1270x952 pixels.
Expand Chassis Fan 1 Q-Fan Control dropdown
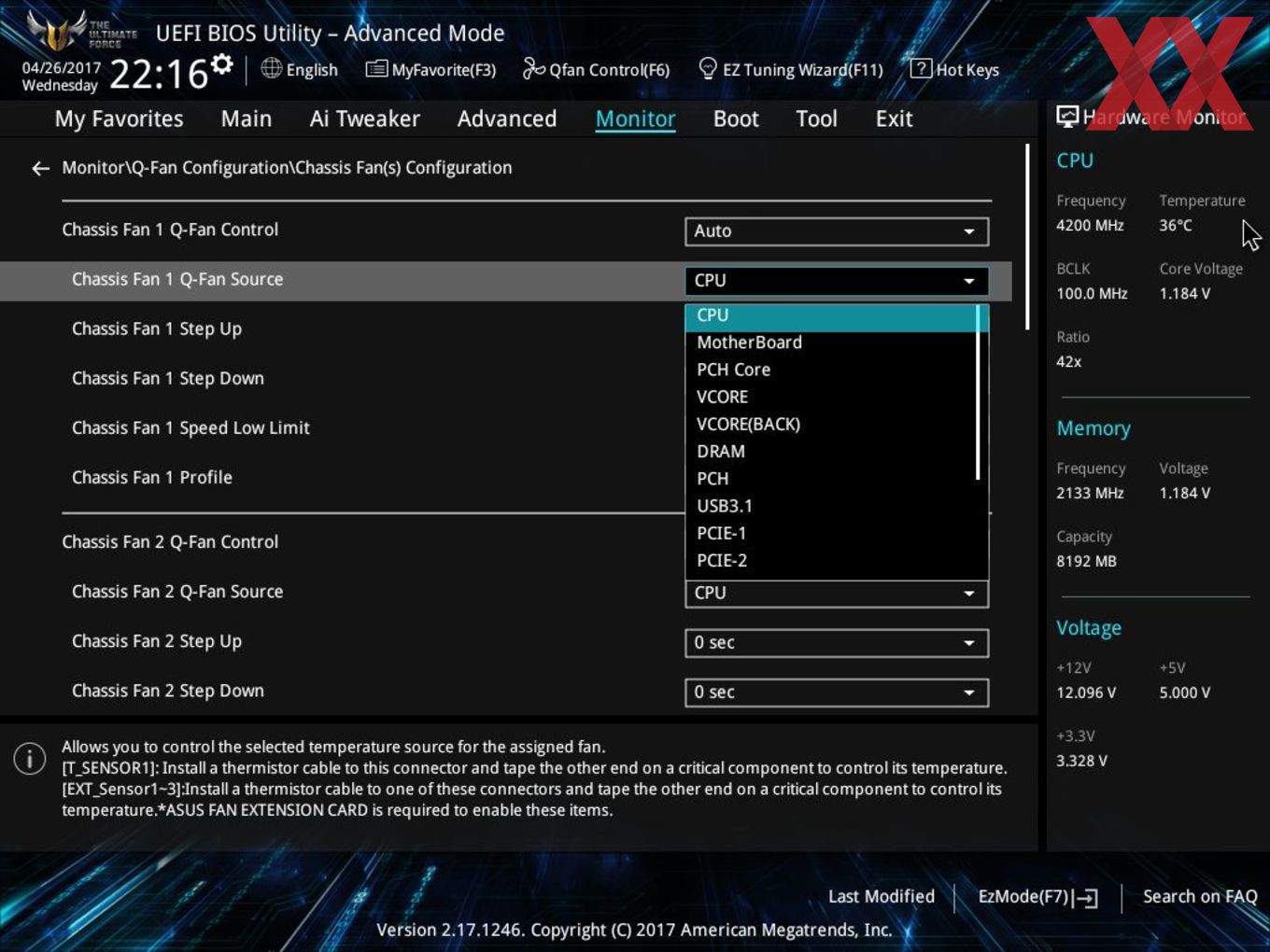(837, 231)
